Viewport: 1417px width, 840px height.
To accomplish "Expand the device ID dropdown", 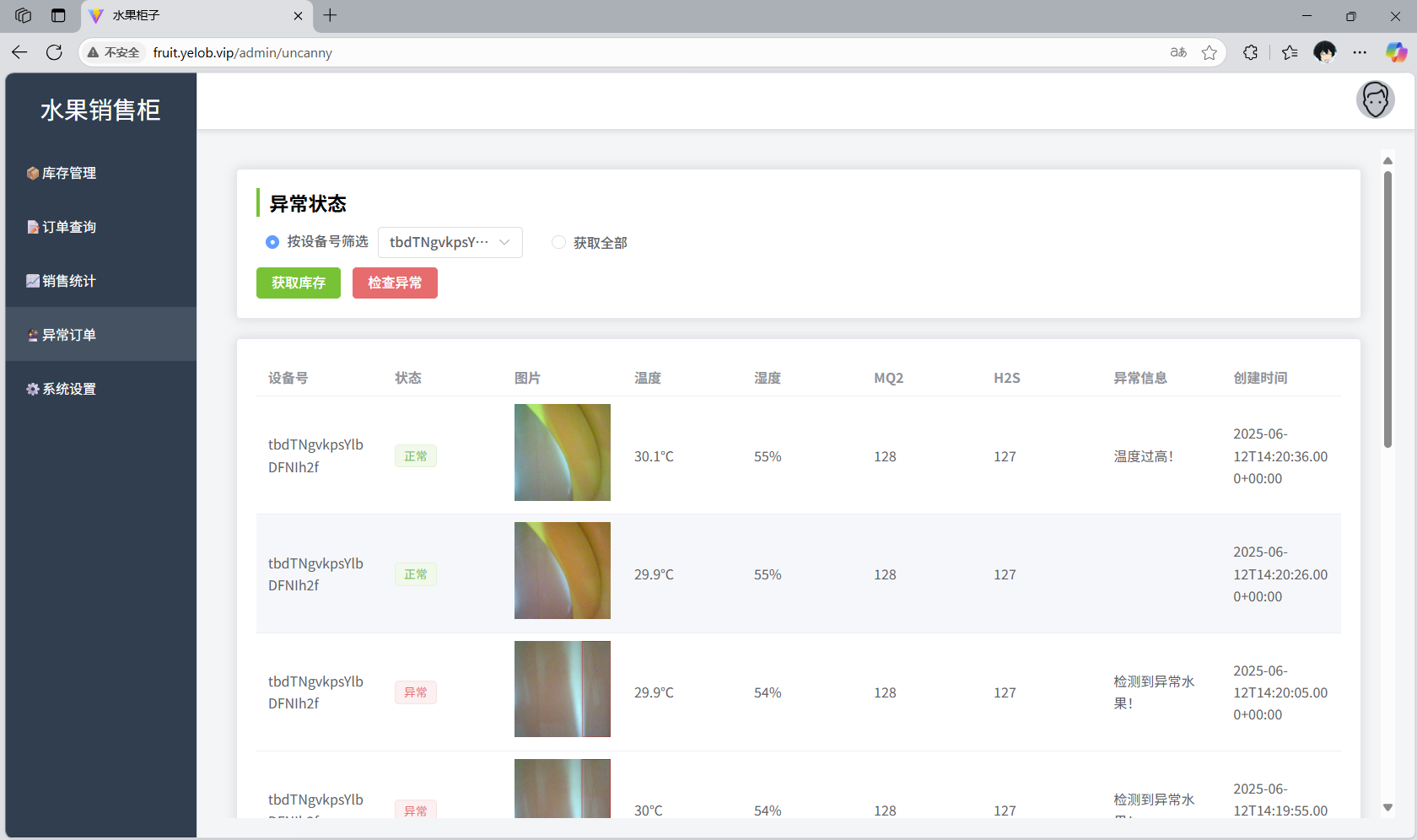I will tap(450, 242).
